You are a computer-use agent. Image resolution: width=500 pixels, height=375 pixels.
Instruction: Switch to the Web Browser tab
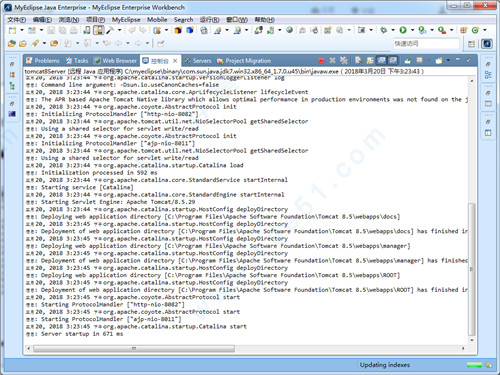[x=116, y=61]
